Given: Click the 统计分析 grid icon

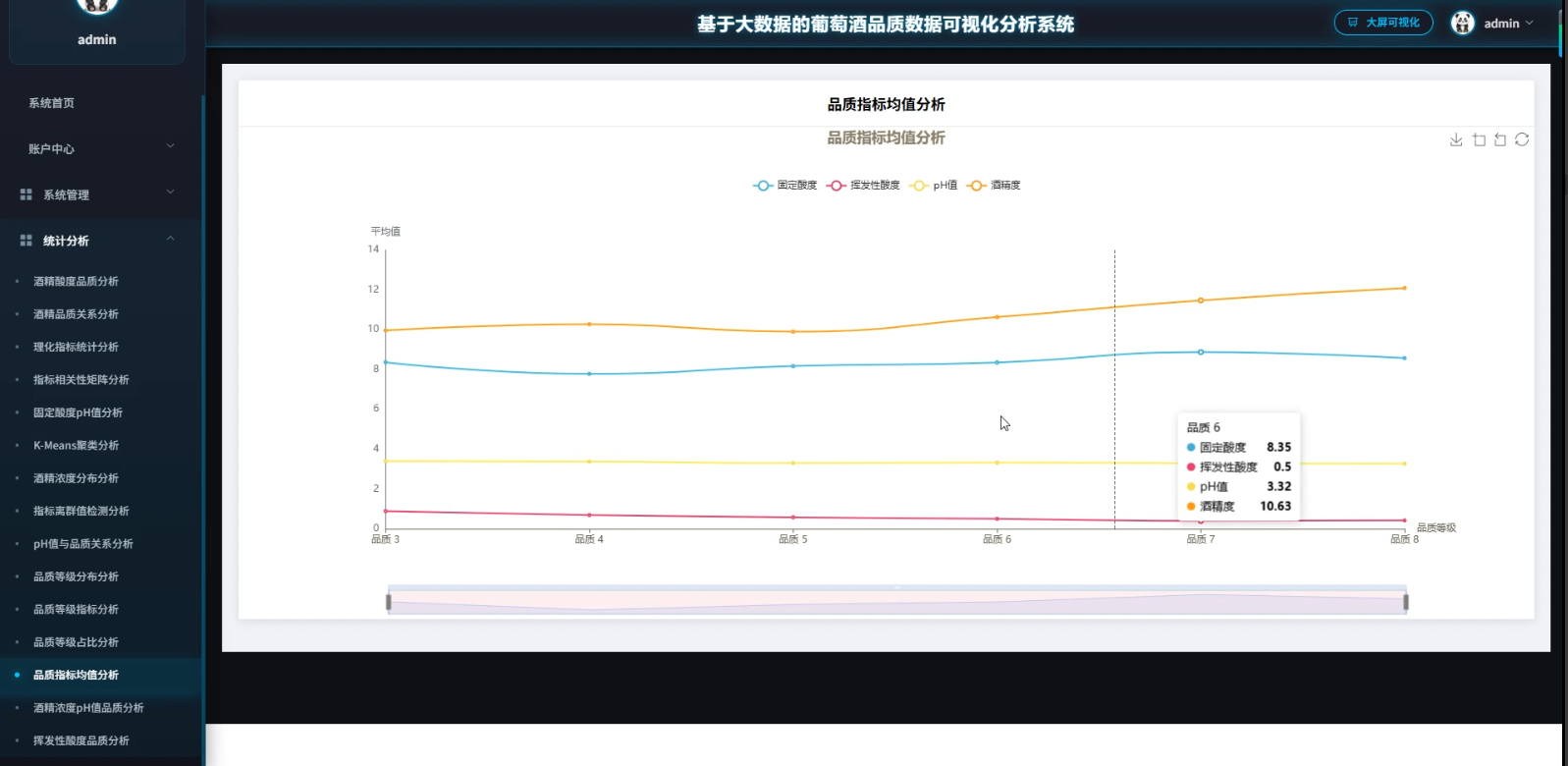Looking at the screenshot, I should tap(27, 241).
